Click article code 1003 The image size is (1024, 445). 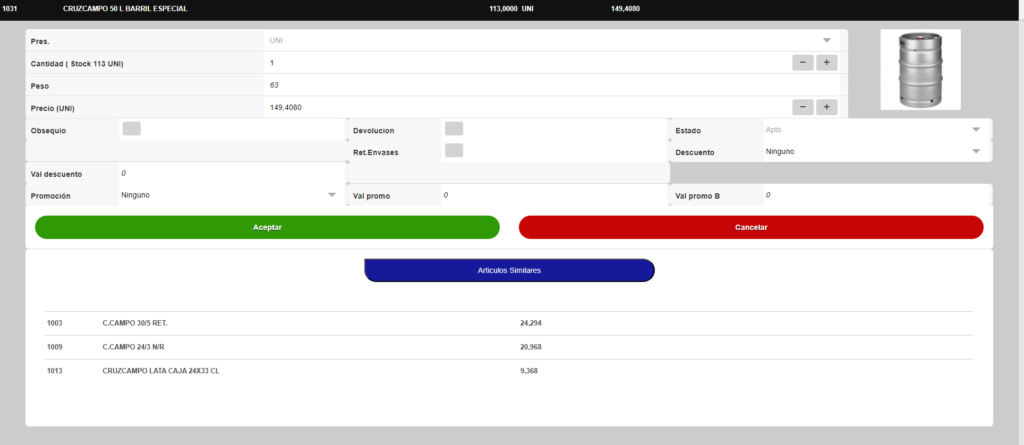54,323
